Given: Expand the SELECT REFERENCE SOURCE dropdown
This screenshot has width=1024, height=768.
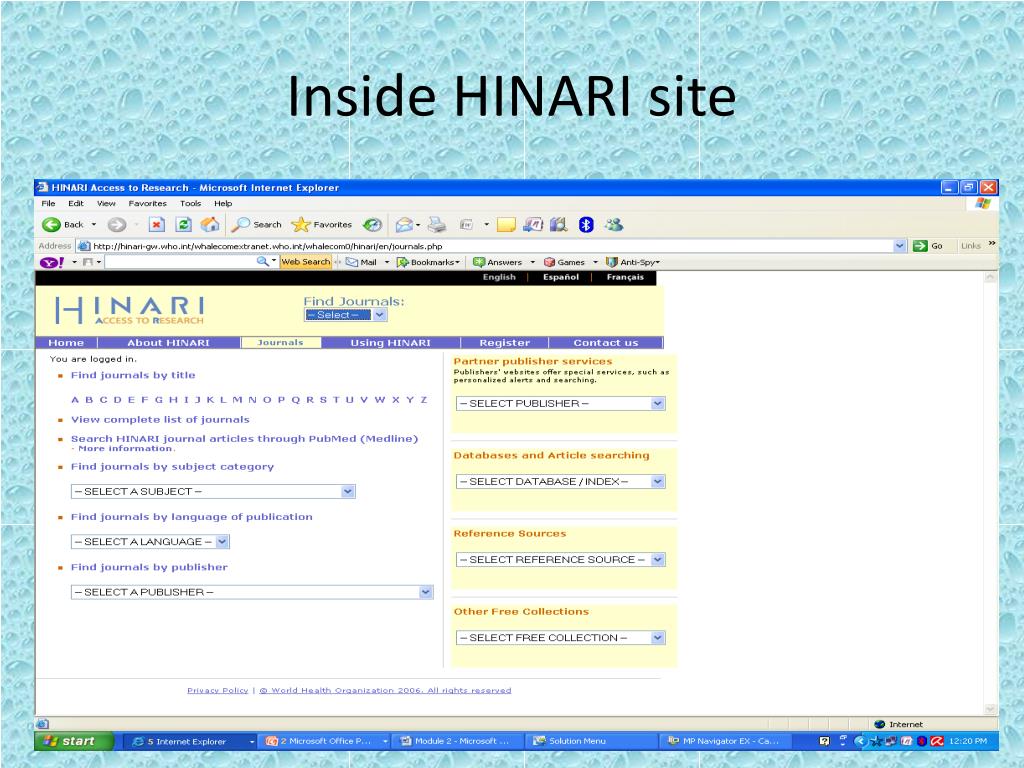Looking at the screenshot, I should click(x=560, y=560).
